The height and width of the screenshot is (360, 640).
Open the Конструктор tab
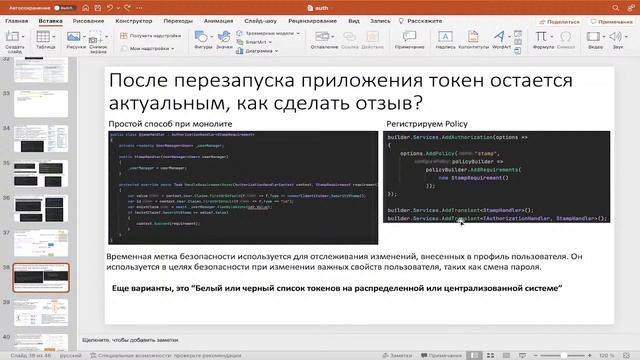pos(134,21)
